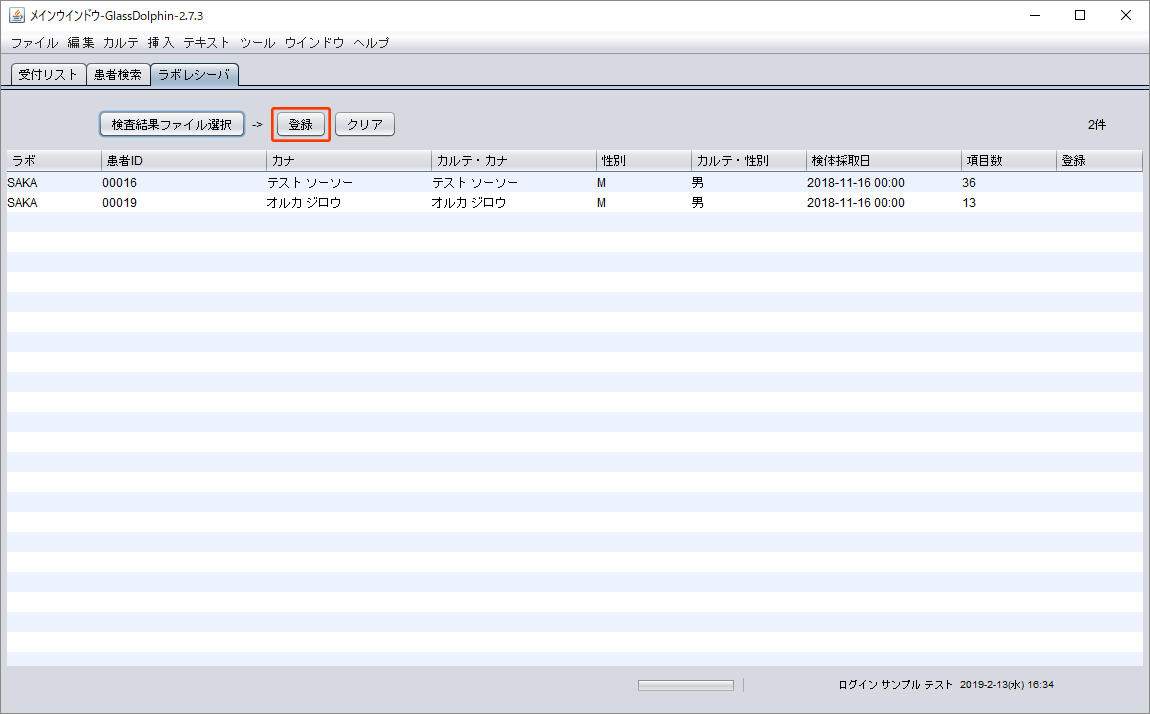Switch to the 患者検索 tab
This screenshot has width=1150, height=714.
tap(118, 75)
